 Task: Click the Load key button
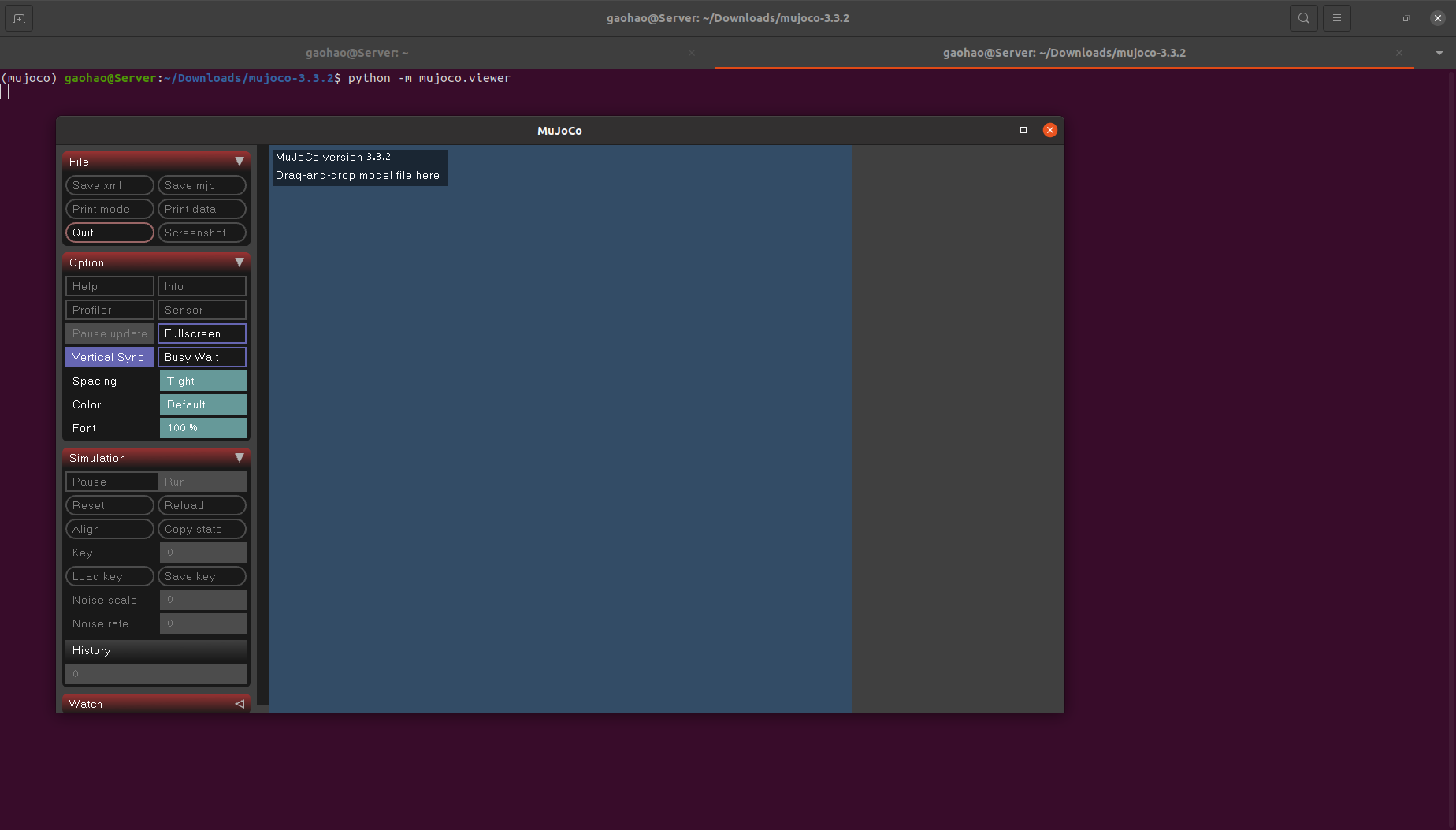coord(110,576)
